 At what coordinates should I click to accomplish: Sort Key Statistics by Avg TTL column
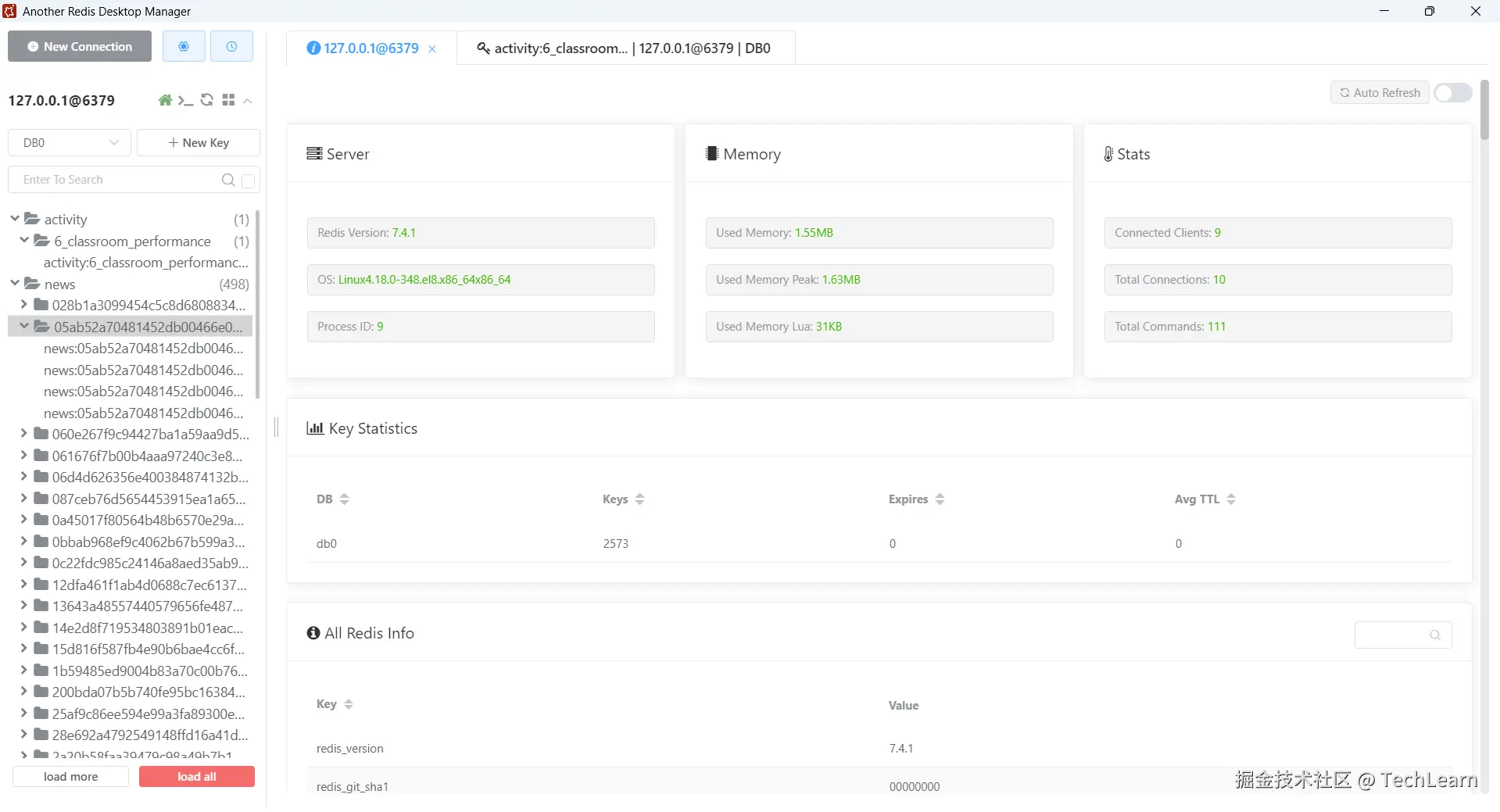1231,499
